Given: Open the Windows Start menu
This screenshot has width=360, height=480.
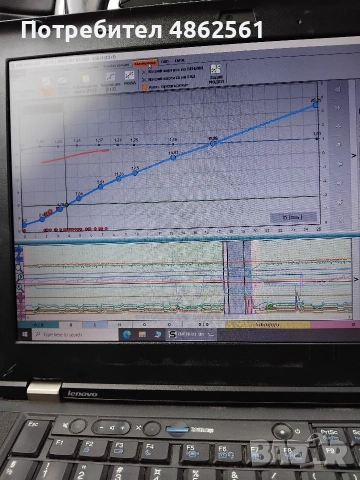Looking at the screenshot, I should click(25, 334).
